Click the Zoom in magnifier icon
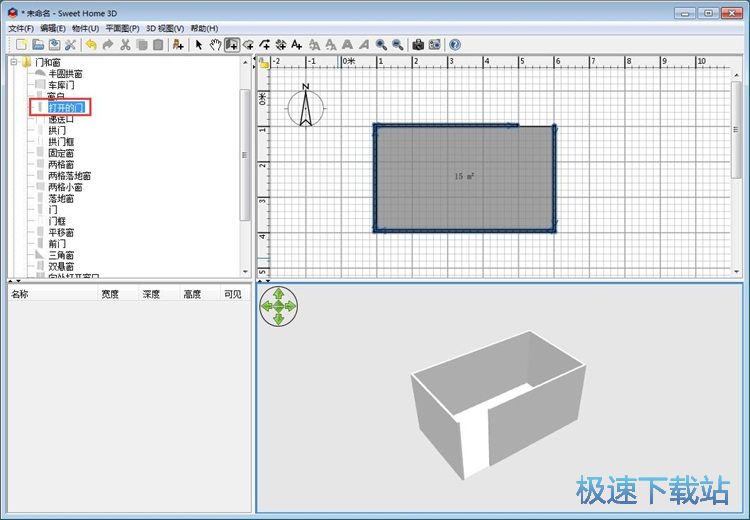The height and width of the screenshot is (520, 750). 381,44
